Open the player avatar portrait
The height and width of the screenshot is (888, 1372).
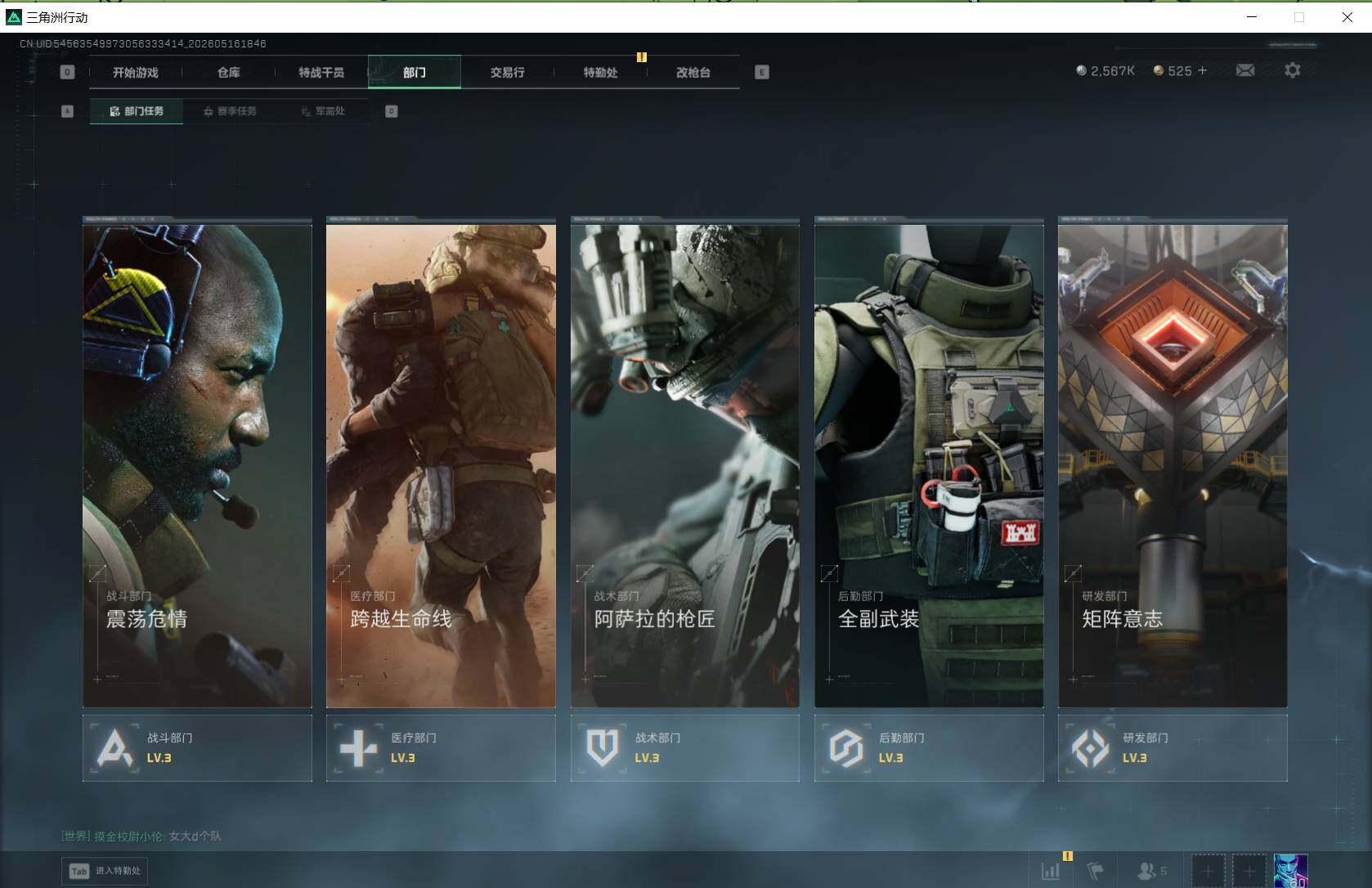point(1290,871)
